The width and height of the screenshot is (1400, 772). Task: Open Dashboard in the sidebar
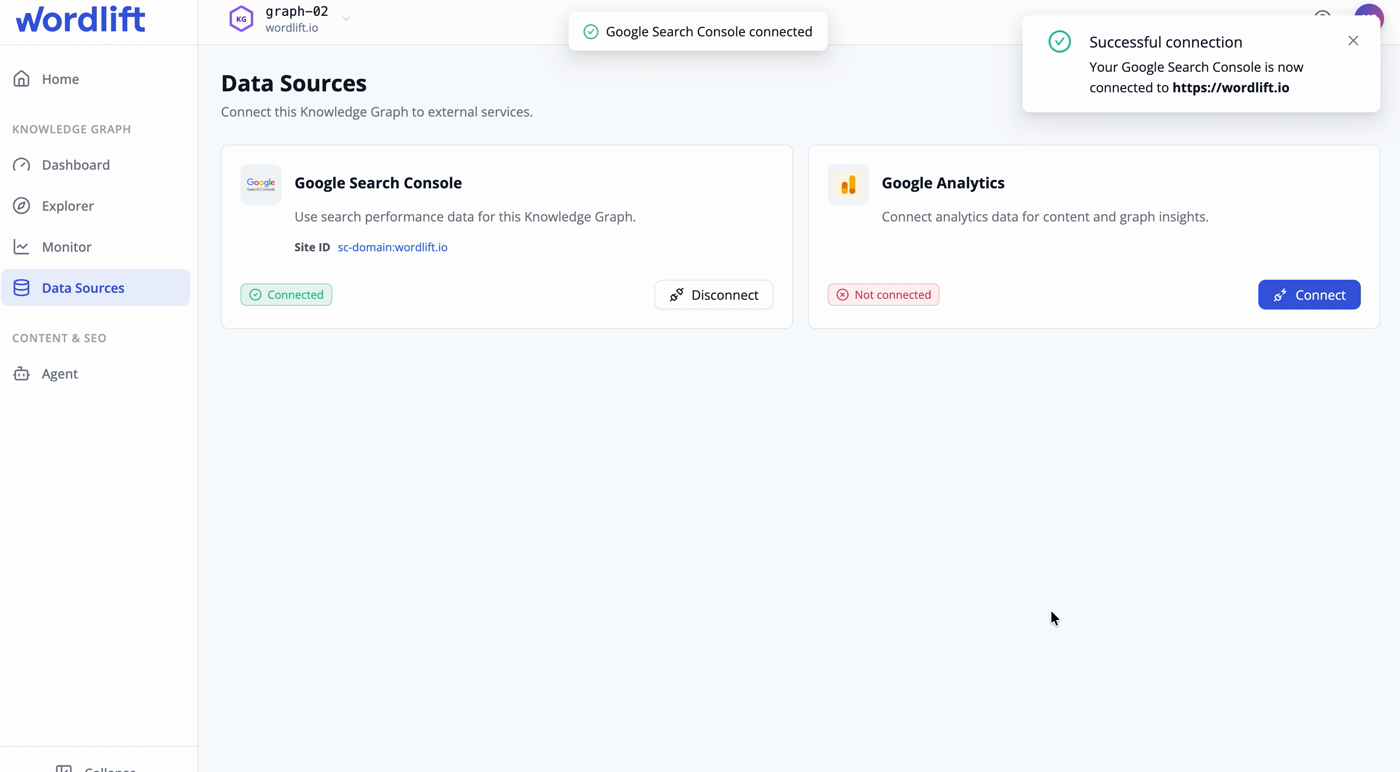96,165
